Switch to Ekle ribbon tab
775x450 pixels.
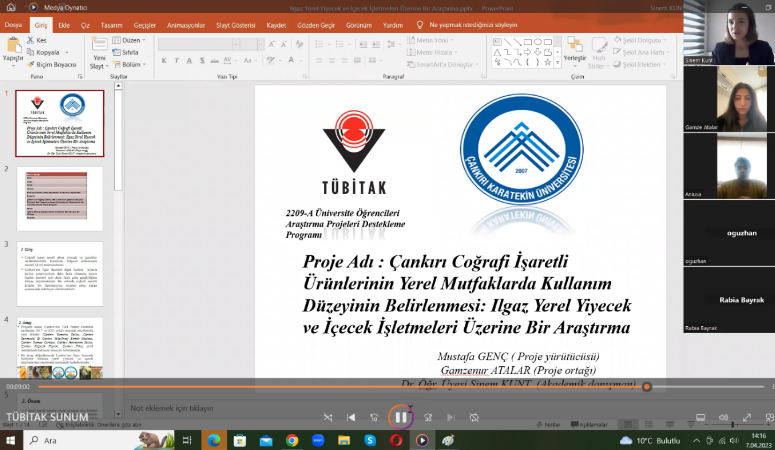pyautogui.click(x=64, y=25)
